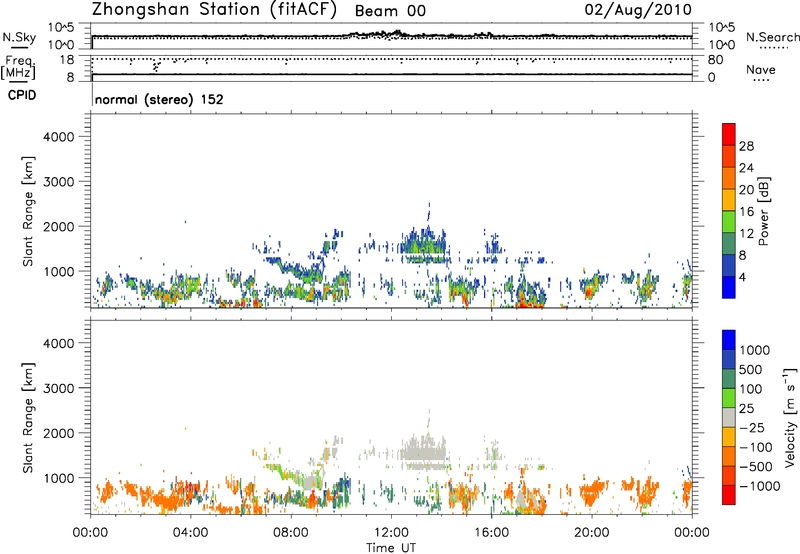Select the red bottom velocity color segment
Image resolution: width=800 pixels, height=554 pixels.
pyautogui.click(x=729, y=495)
